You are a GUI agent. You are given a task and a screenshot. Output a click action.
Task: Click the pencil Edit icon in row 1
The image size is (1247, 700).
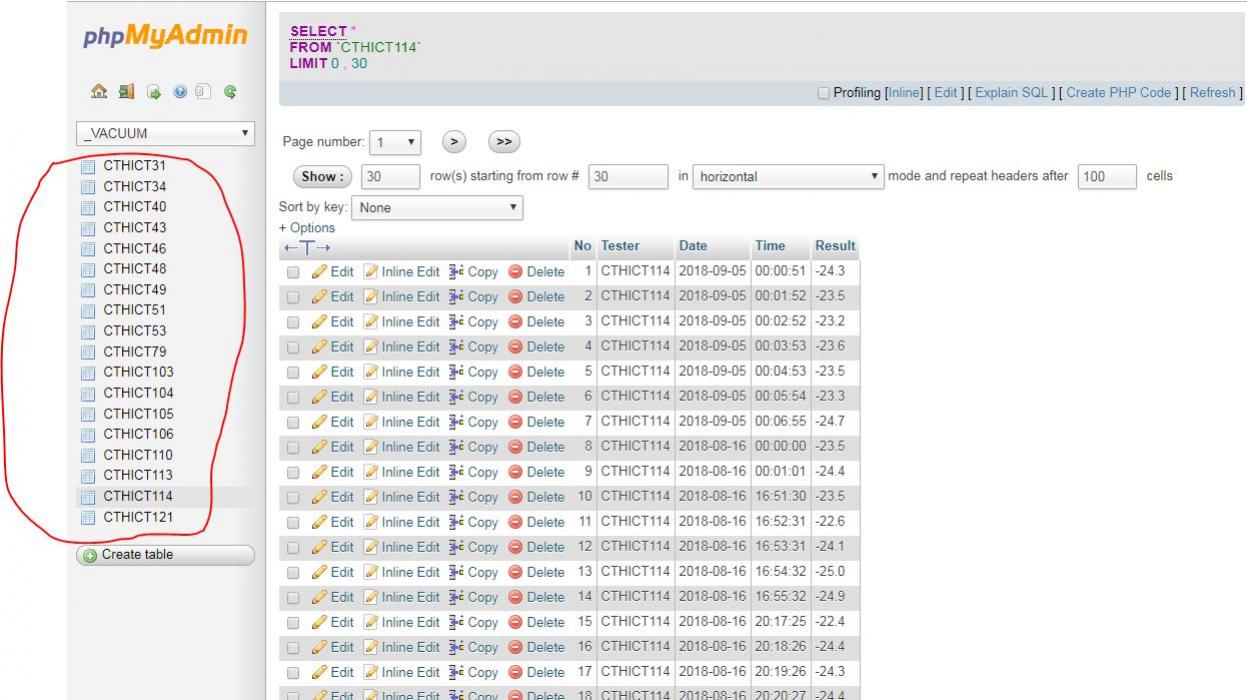[x=319, y=271]
